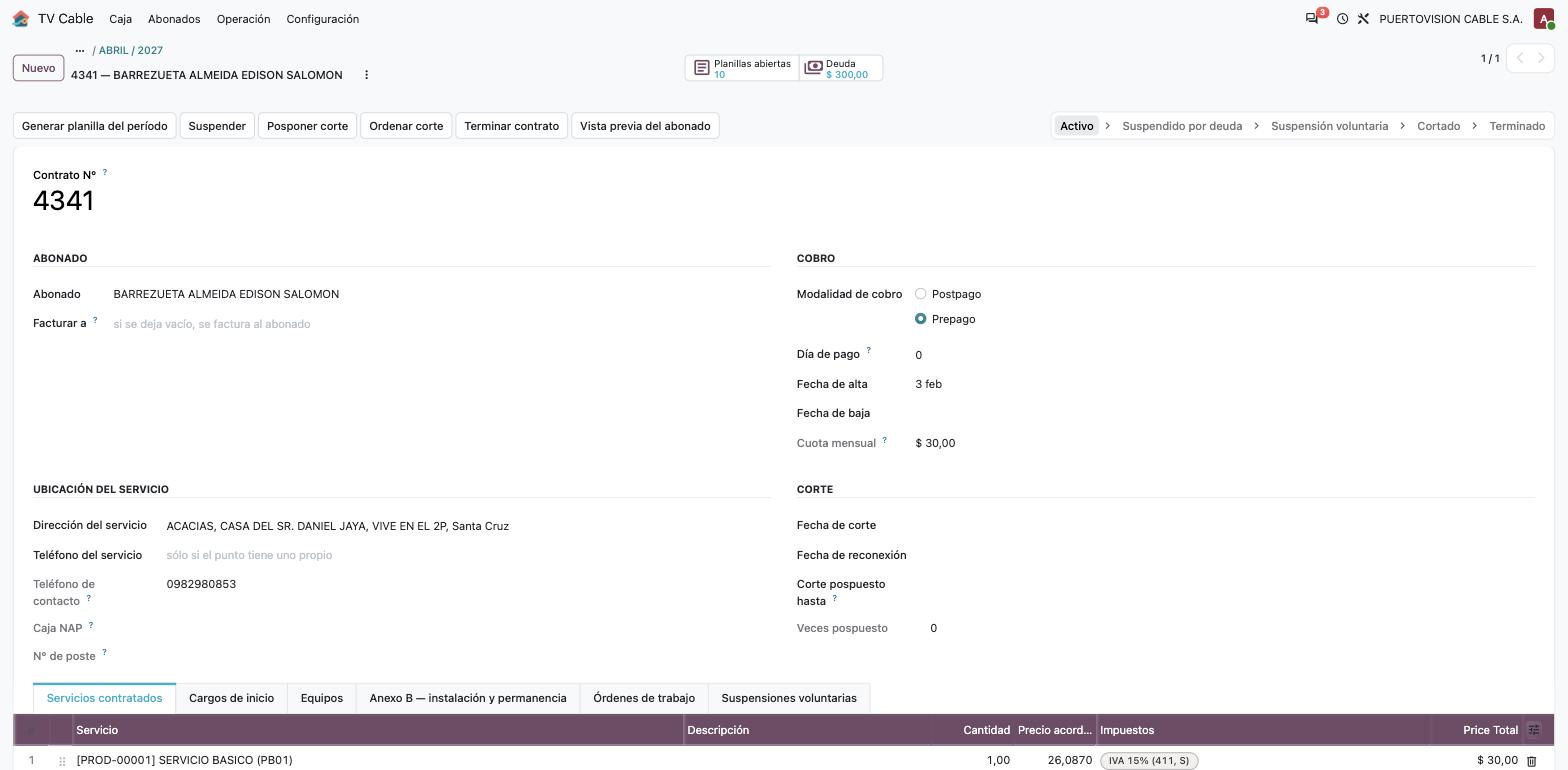Delete the SERVICIO BASICO service line

(1531, 761)
